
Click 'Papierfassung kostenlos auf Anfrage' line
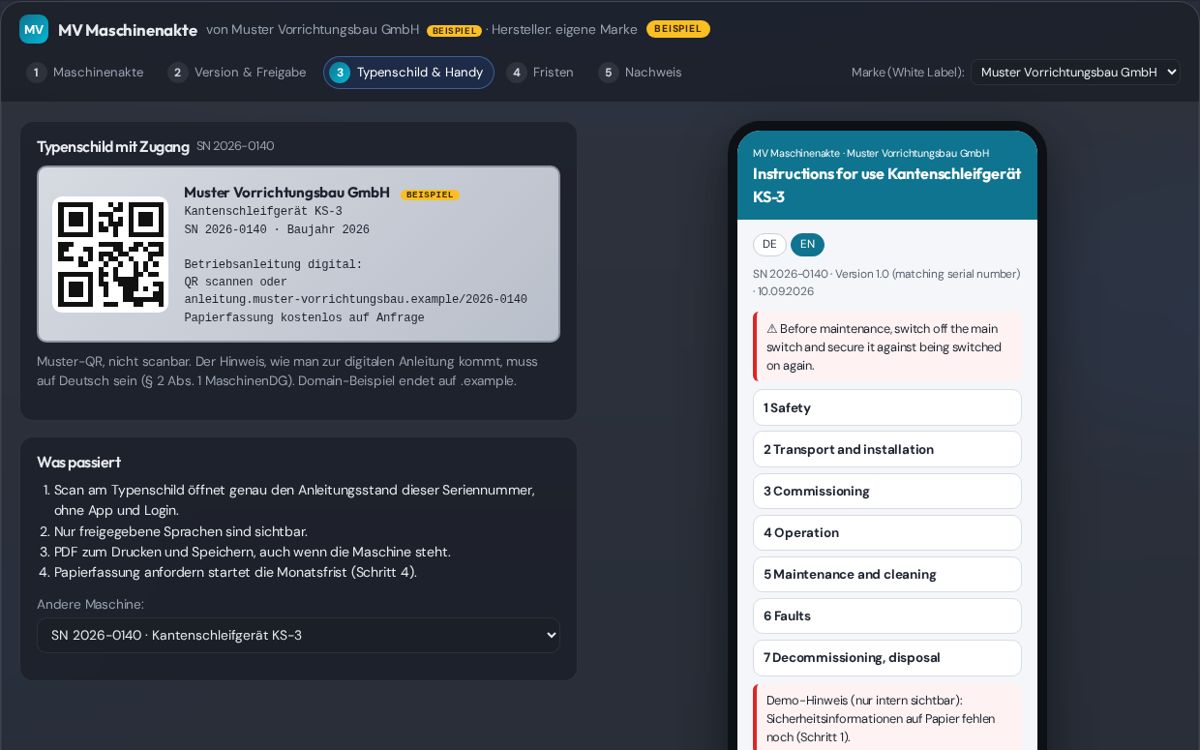[304, 318]
